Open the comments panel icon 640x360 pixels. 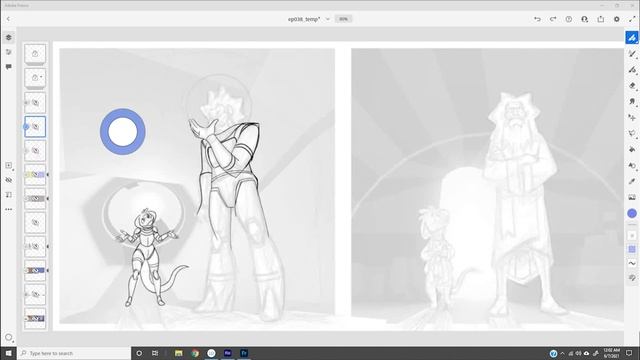(x=9, y=67)
